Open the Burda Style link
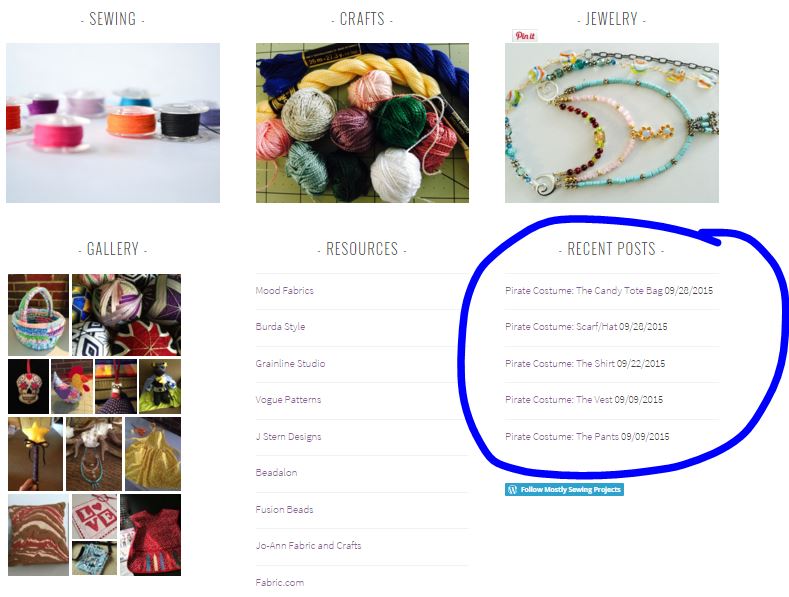This screenshot has height=597, width=789. [x=280, y=326]
